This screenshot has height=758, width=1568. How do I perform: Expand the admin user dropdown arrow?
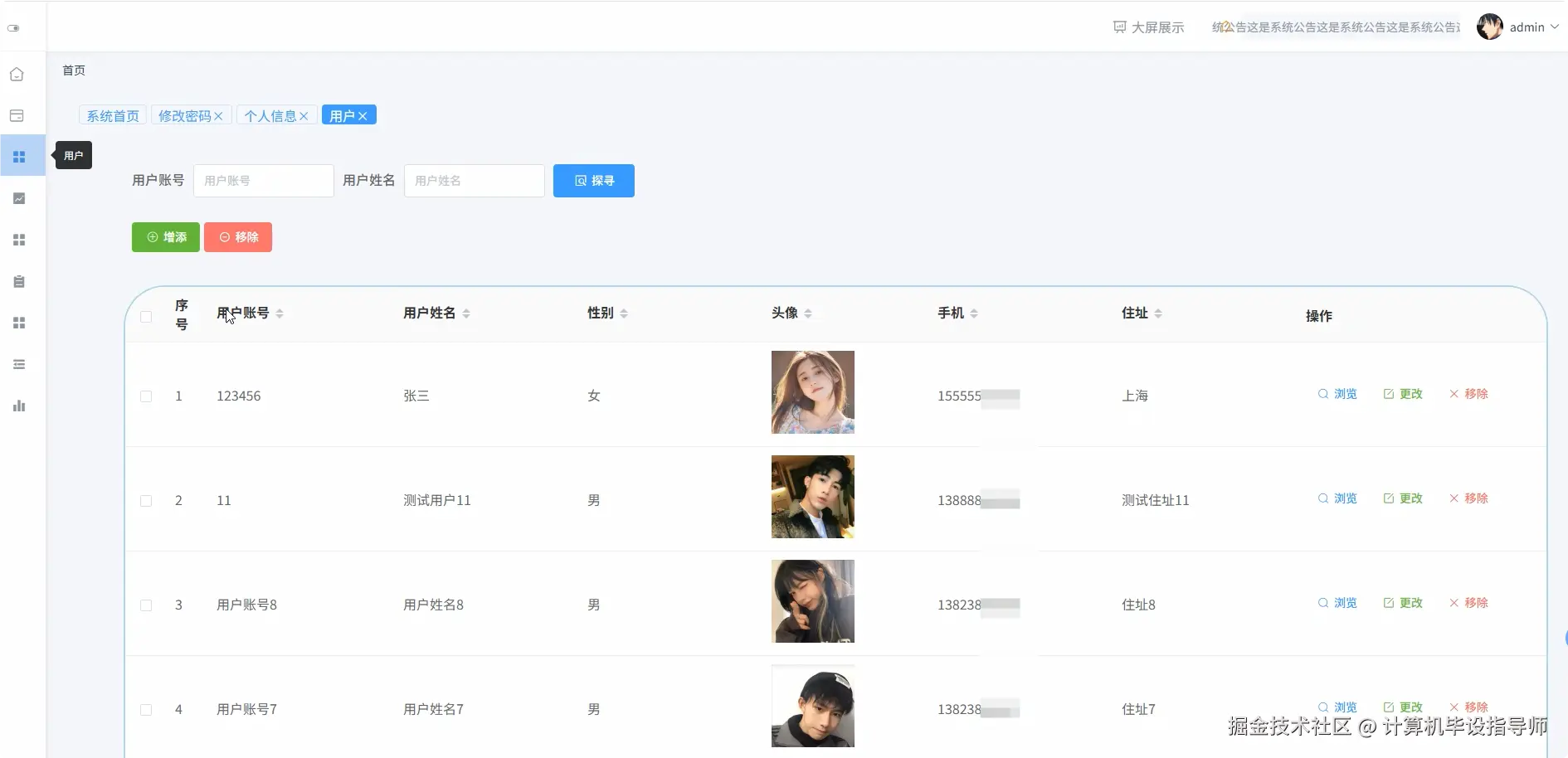[x=1555, y=27]
